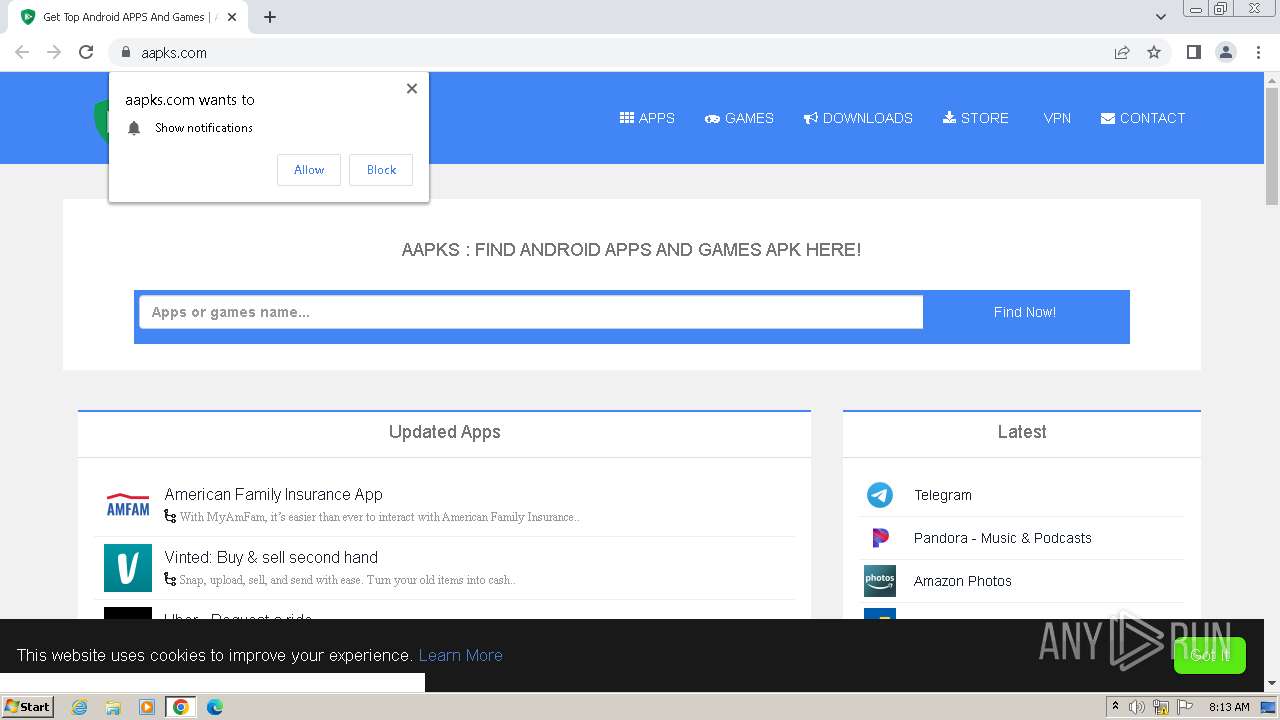The height and width of the screenshot is (720, 1280).
Task: Open the GAMES menu item
Action: (739, 118)
